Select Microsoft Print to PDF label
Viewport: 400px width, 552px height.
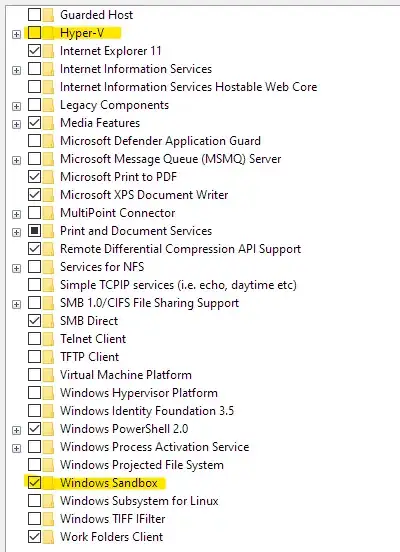click(118, 177)
